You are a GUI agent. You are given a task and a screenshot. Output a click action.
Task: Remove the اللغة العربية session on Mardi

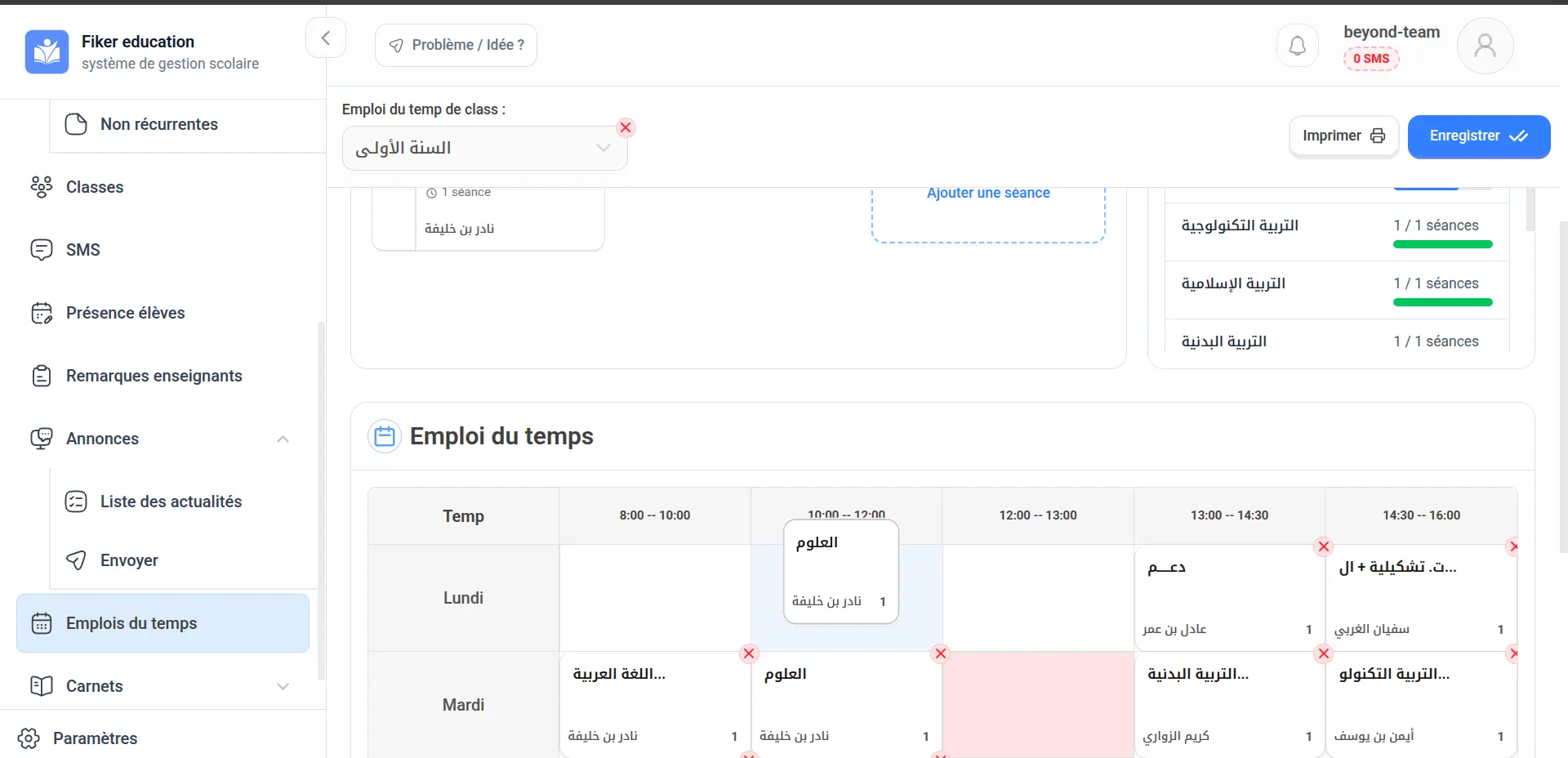point(749,653)
